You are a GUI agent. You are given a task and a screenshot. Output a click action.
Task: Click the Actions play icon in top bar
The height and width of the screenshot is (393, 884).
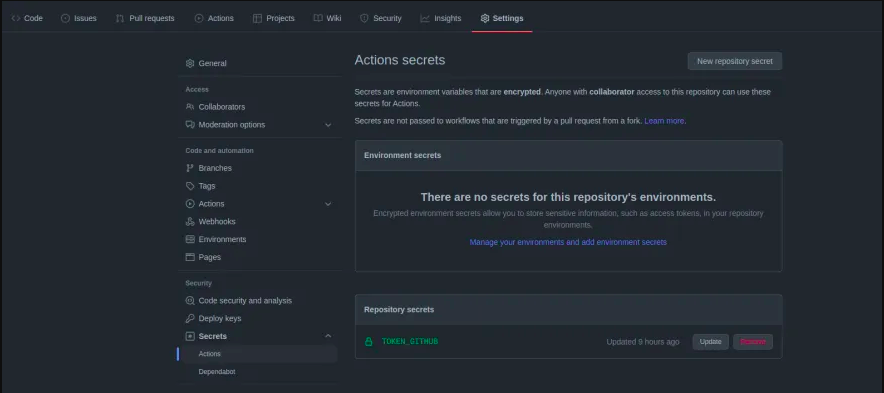coord(199,18)
